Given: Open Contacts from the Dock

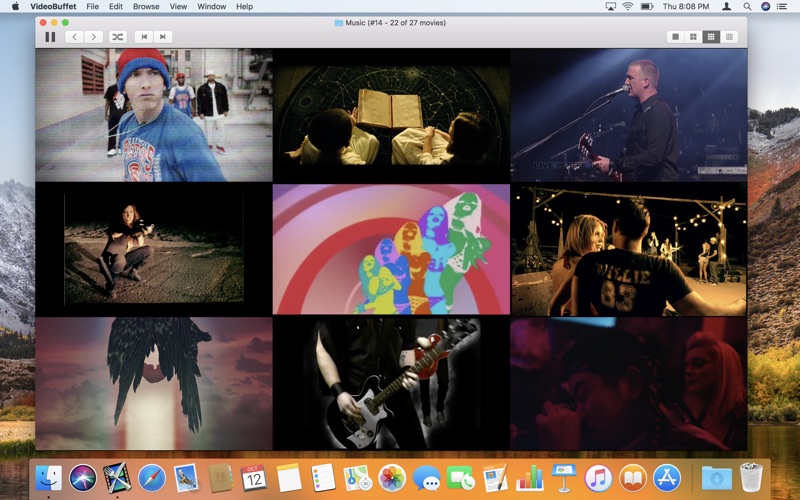Looking at the screenshot, I should click(x=221, y=478).
